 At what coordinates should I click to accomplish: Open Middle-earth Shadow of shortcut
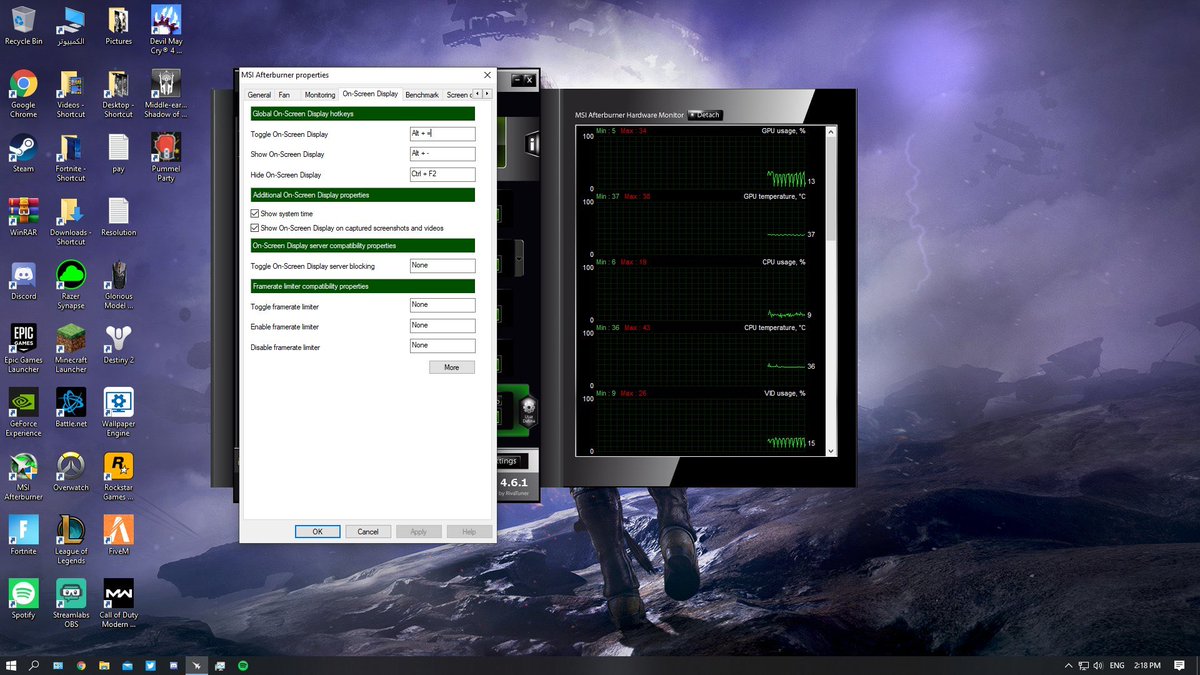pos(166,94)
